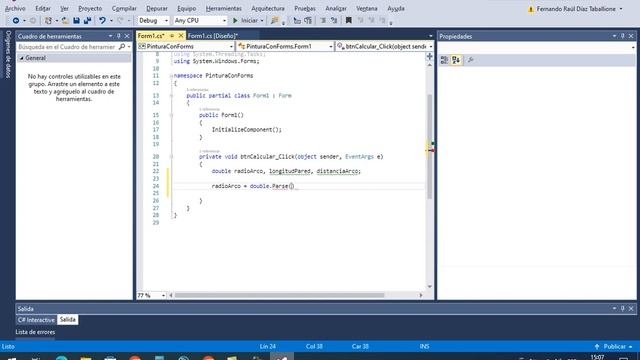Viewport: 640px width, 360px height.
Task: Toggle a bookmark on the current line
Action: [x=349, y=20]
